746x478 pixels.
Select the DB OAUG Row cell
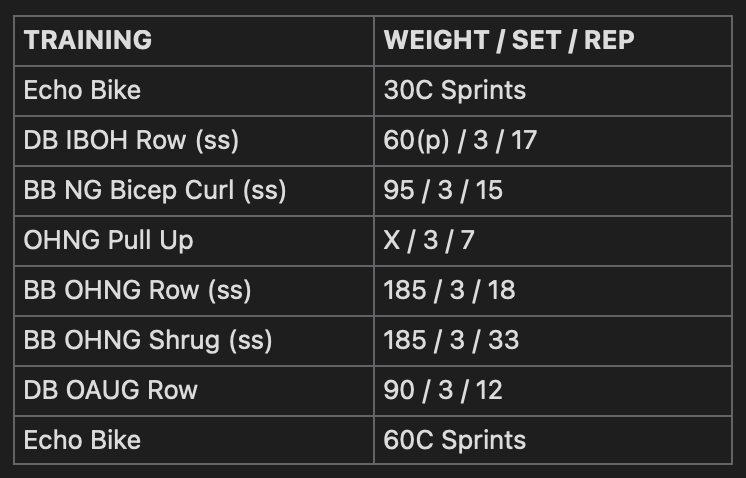tap(194, 390)
